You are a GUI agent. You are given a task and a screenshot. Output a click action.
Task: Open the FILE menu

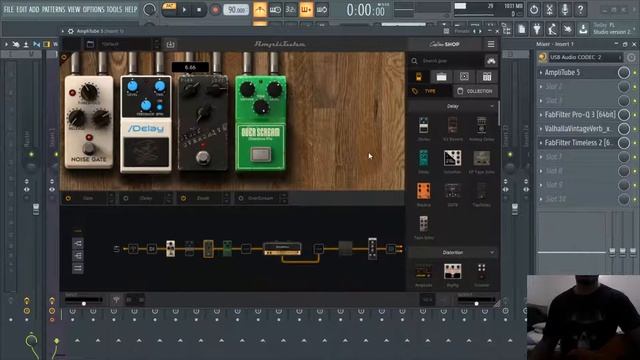click(8, 9)
